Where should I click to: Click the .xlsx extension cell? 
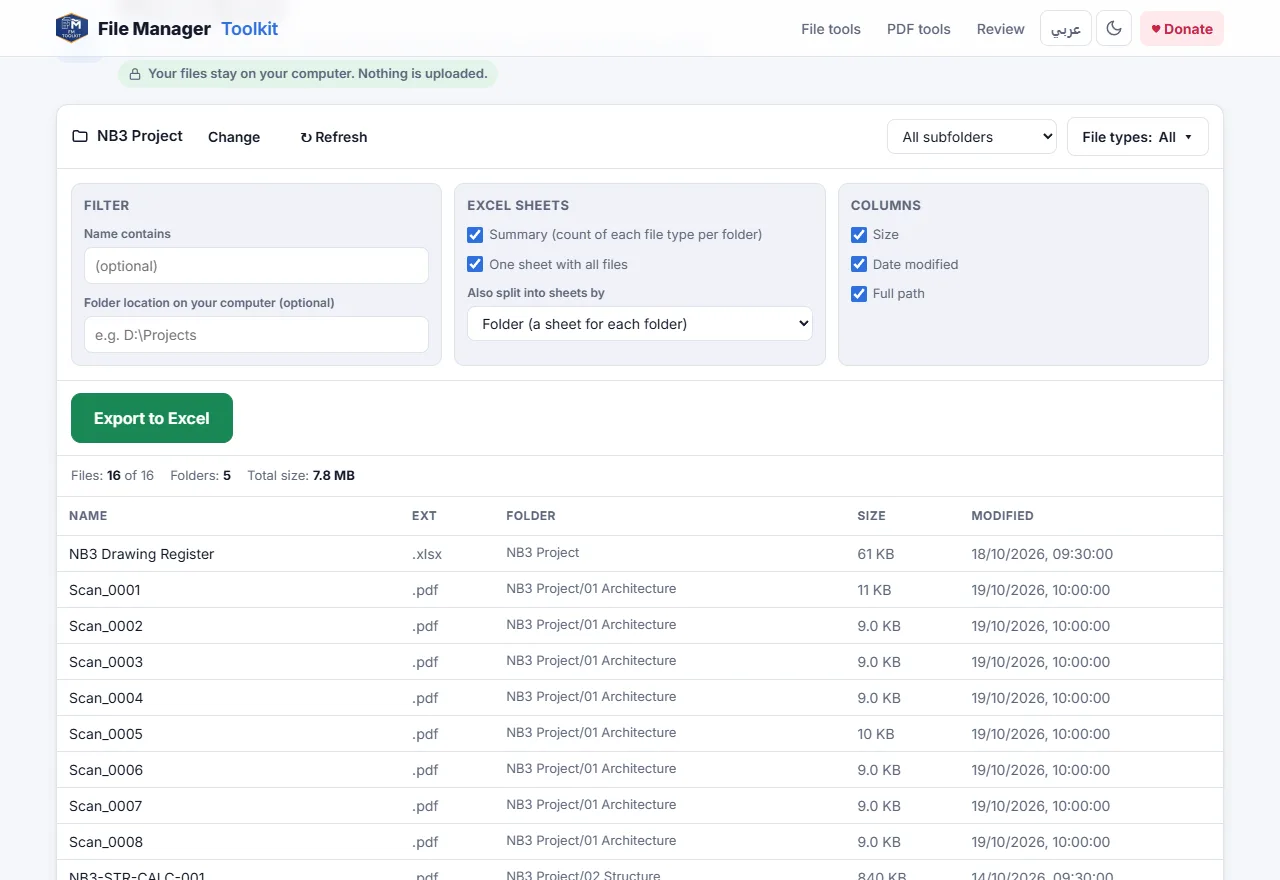tap(427, 554)
